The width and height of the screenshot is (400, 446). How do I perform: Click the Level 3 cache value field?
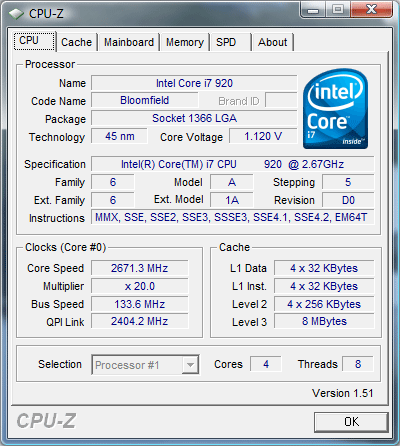pos(324,321)
